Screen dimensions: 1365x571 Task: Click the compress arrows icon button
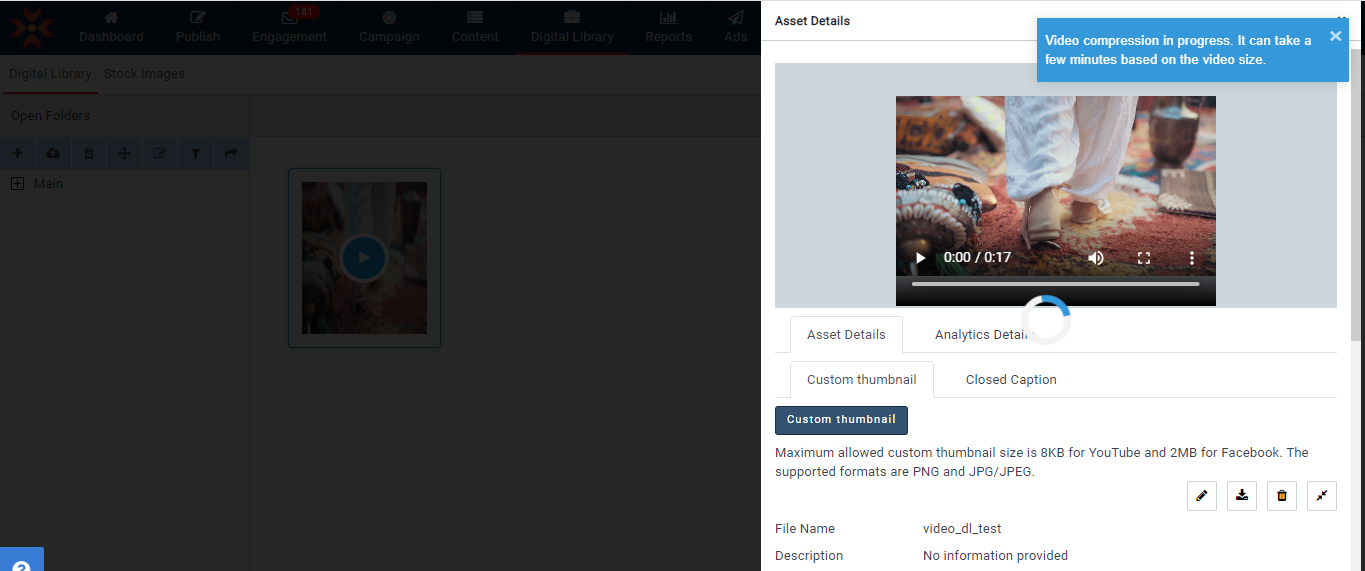point(1321,496)
